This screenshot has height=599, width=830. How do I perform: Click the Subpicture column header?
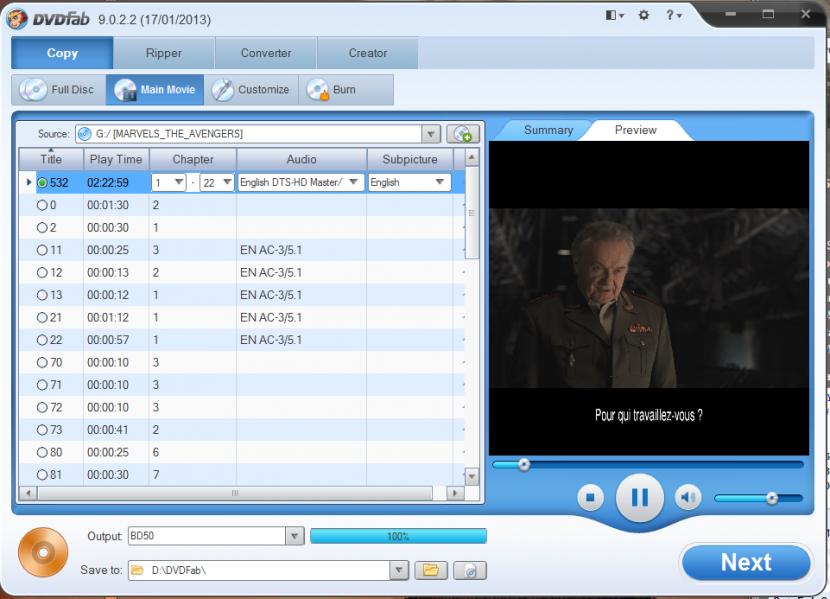[410, 159]
